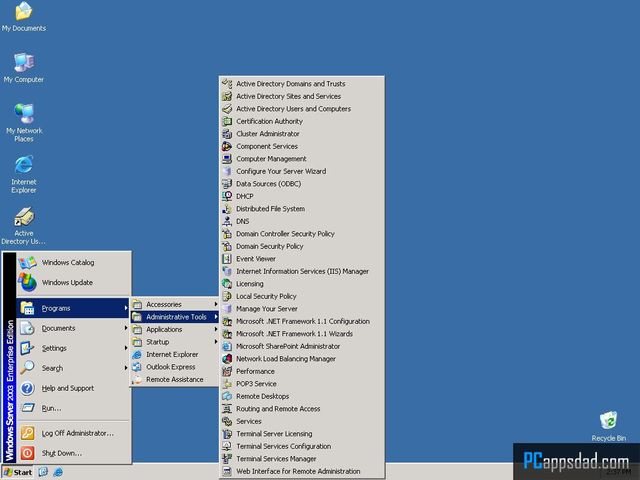Open Terminal Server Licensing
Screen dimensions: 640x480
[302, 434]
